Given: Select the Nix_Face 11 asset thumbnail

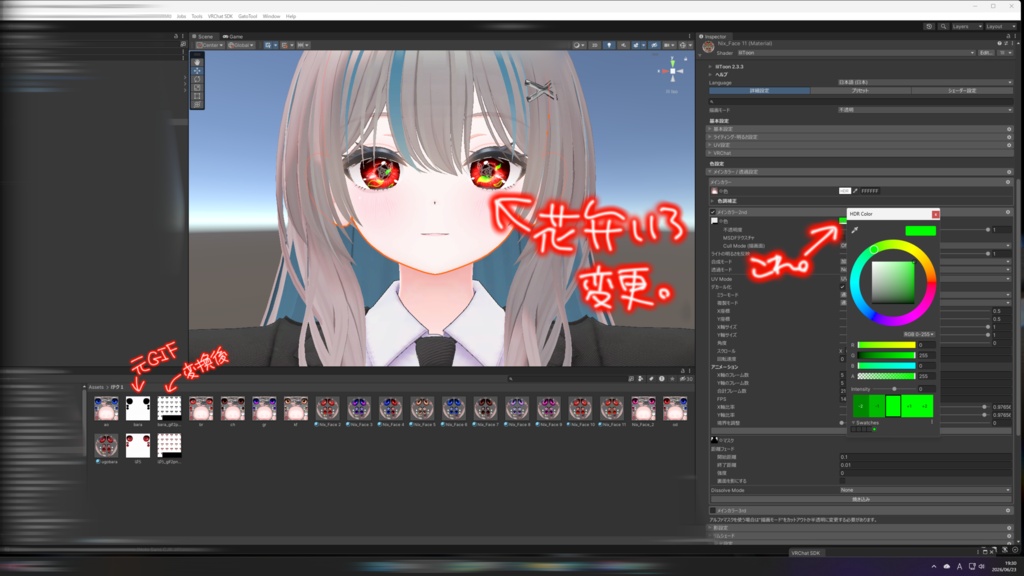Looking at the screenshot, I should pyautogui.click(x=611, y=411).
